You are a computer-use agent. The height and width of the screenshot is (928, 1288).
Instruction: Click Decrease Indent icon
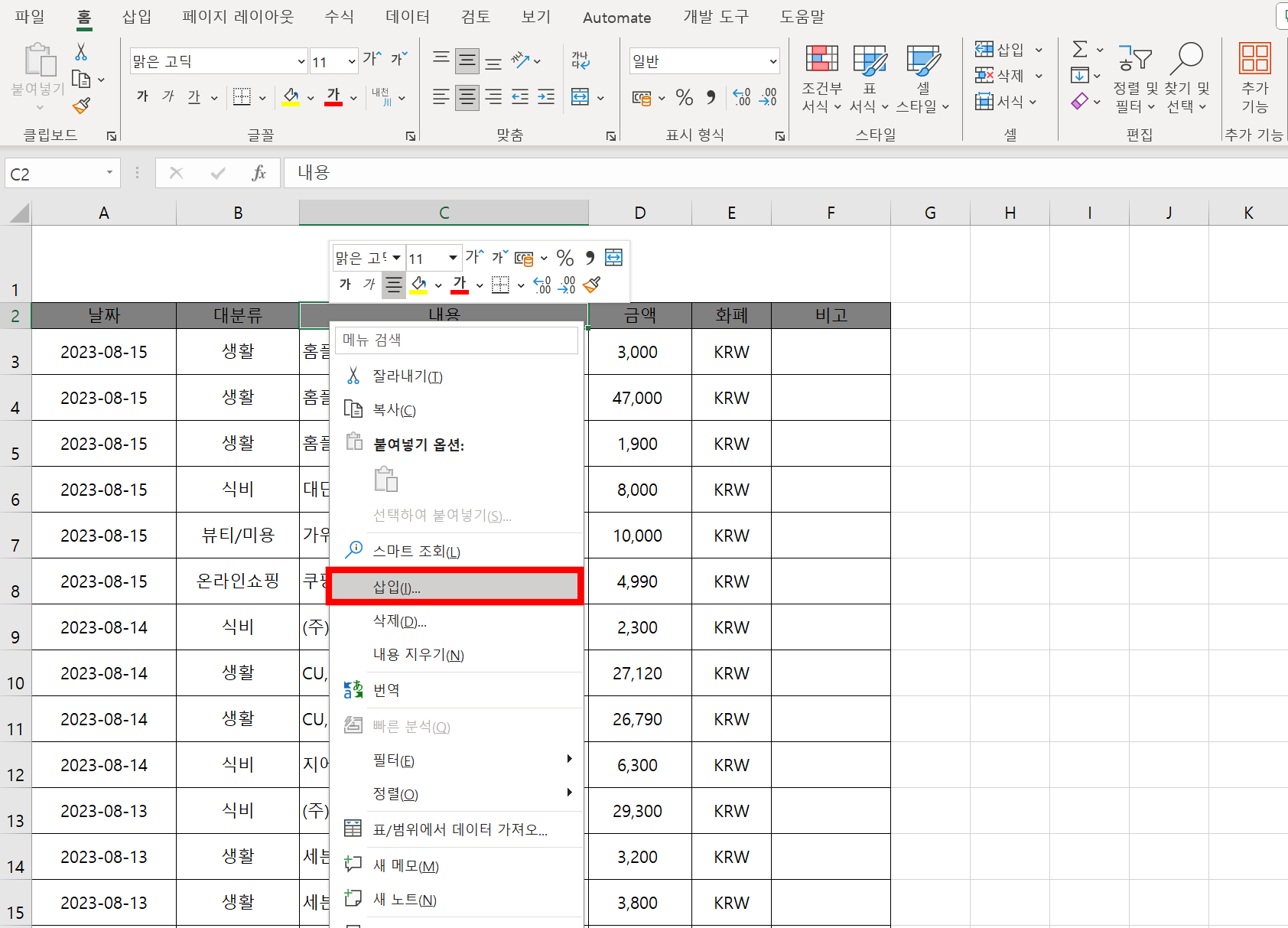520,97
